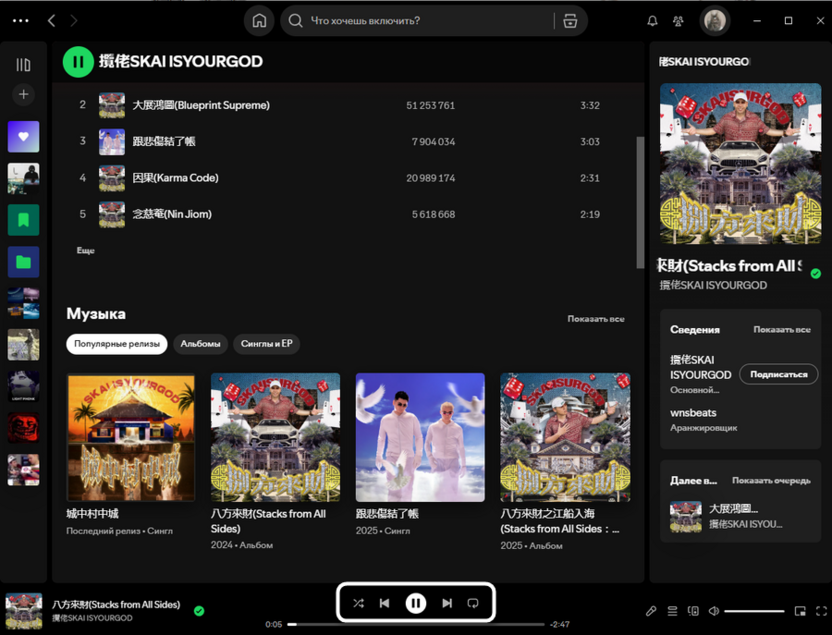This screenshot has width=832, height=635.
Task: Toggle the queue icon in player bar
Action: 672,611
